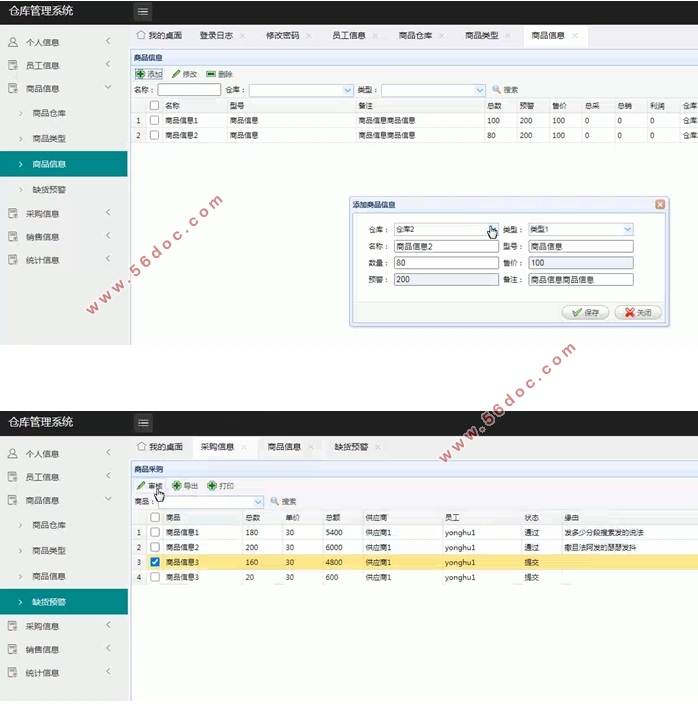Viewport: 698px width, 720px height.
Task: Close the 添加商品信息 dialog with the red X
Action: pyautogui.click(x=660, y=204)
